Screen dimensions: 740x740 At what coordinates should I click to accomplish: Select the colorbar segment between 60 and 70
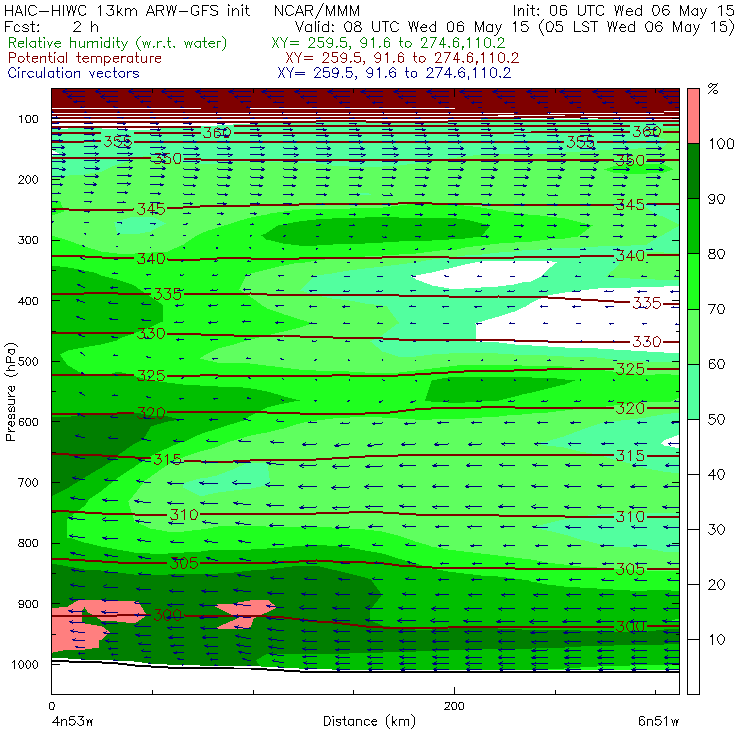coord(693,336)
